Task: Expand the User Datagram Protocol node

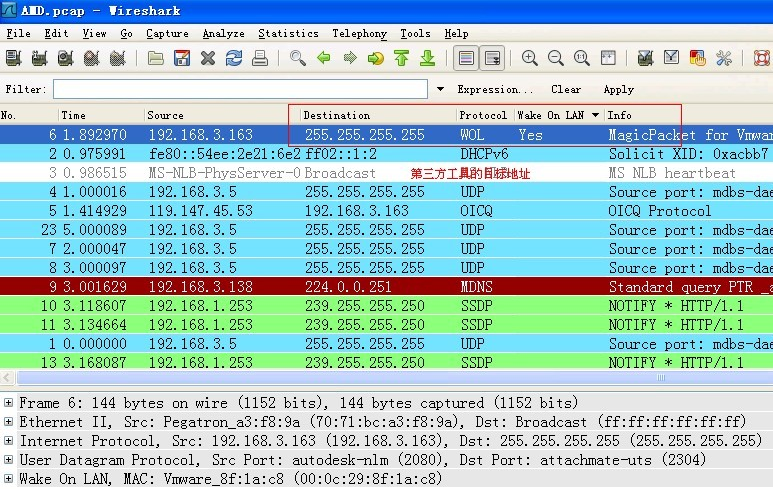Action: [8, 459]
